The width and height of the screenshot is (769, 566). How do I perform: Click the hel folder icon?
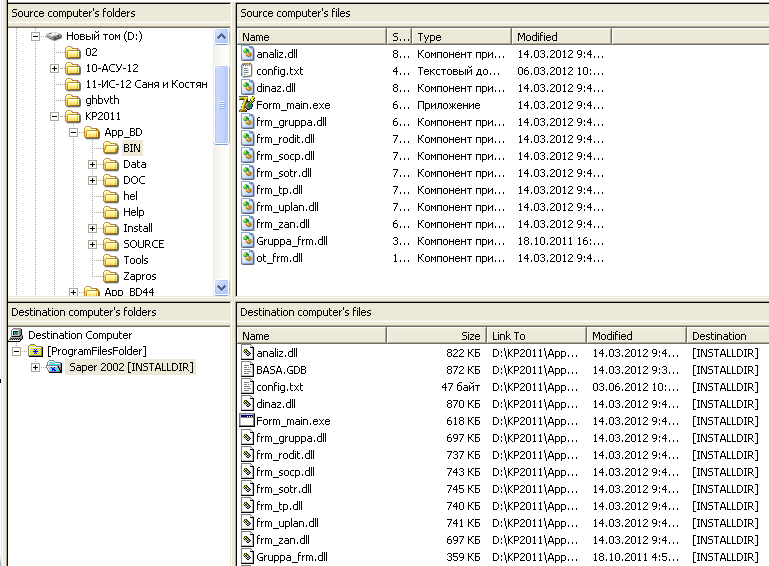(x=111, y=196)
